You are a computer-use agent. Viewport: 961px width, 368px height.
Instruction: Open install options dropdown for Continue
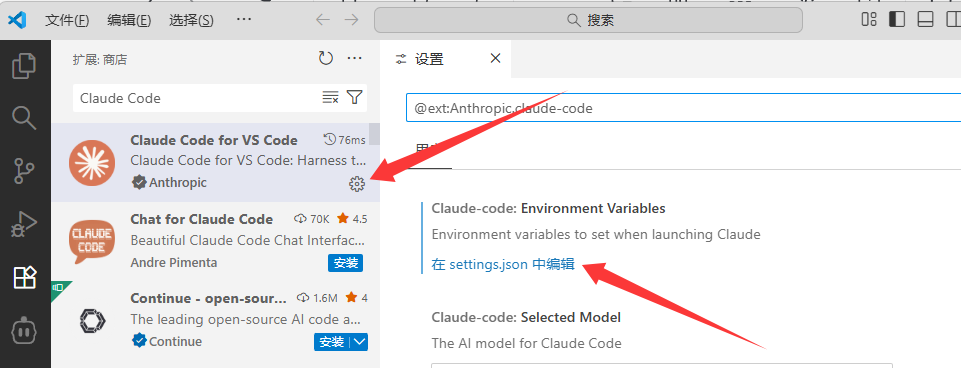pos(359,342)
